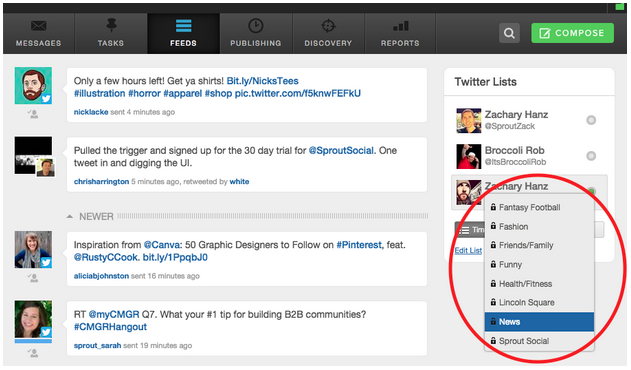The width and height of the screenshot is (631, 370).
Task: Open sprout_sarah's avatar
Action: (33, 319)
